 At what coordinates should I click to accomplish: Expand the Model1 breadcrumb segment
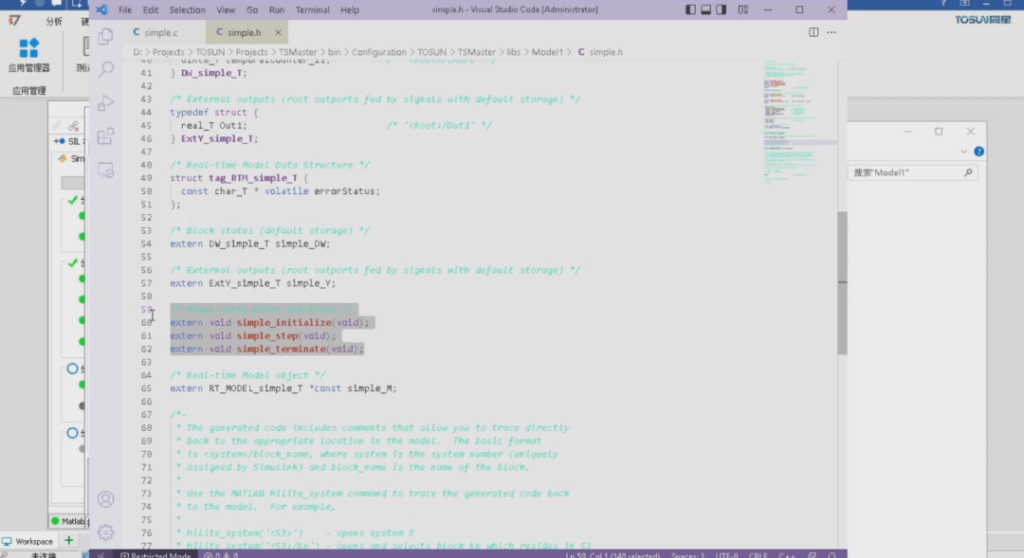click(546, 52)
